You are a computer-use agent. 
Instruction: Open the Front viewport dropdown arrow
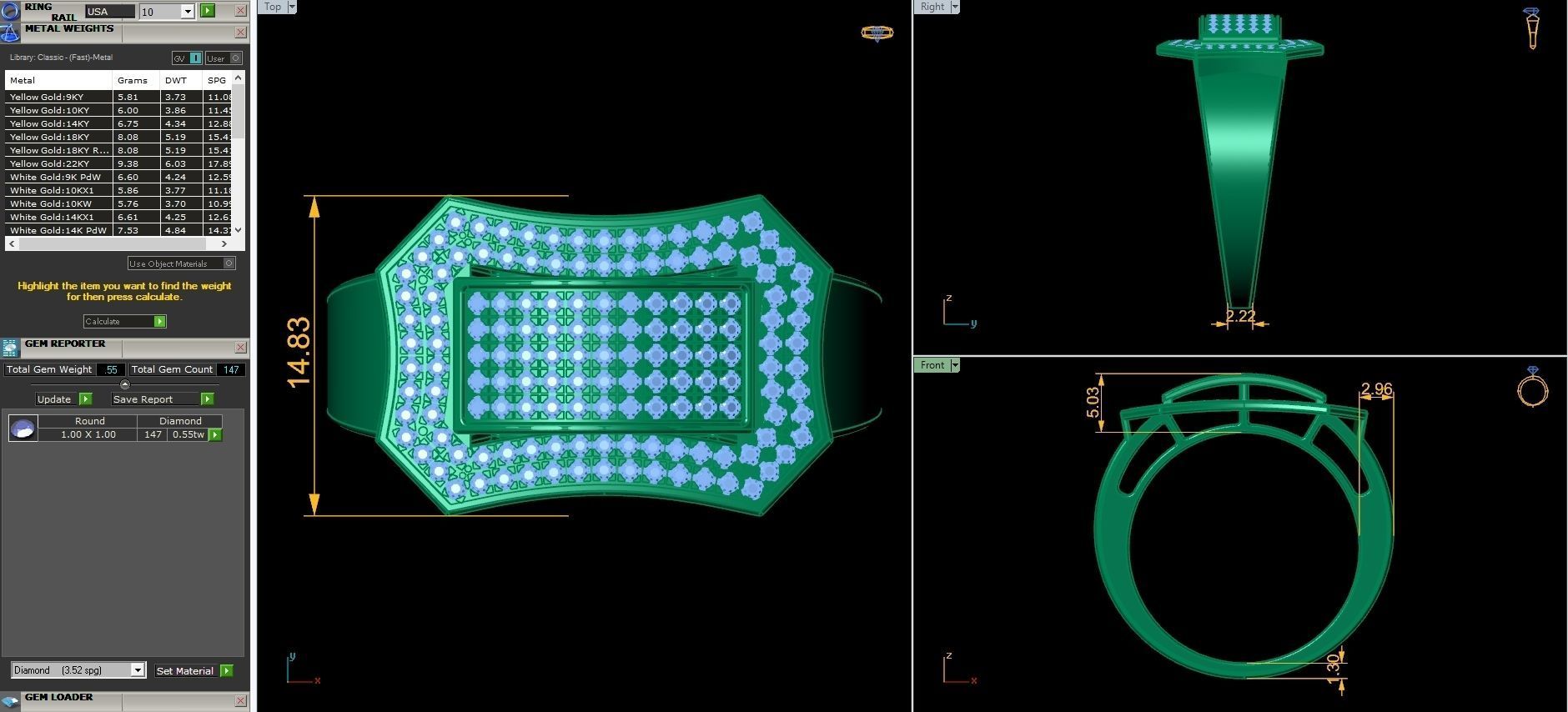click(955, 365)
